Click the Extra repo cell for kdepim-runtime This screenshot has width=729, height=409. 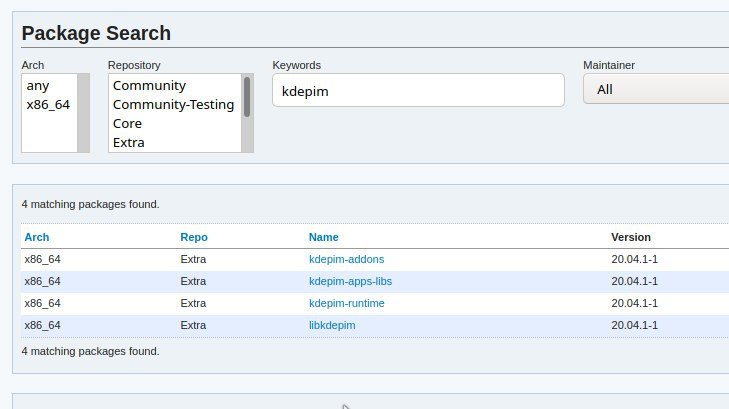193,303
